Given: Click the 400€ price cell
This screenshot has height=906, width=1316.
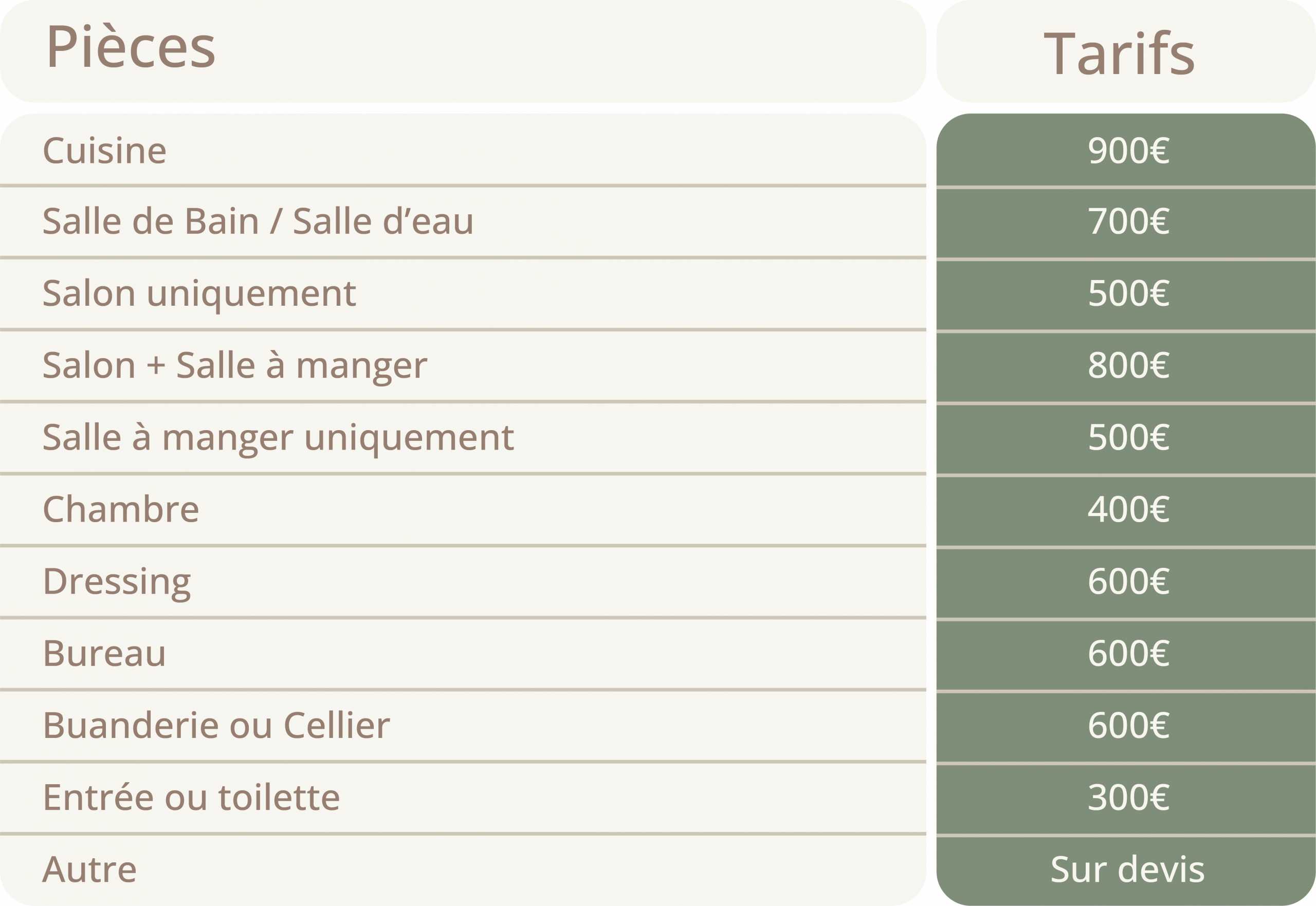Looking at the screenshot, I should click(1128, 509).
